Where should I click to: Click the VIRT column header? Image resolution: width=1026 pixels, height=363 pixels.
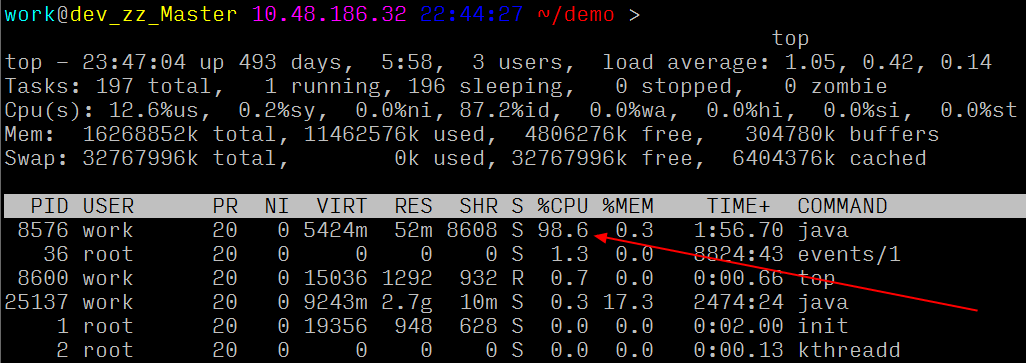pos(342,207)
